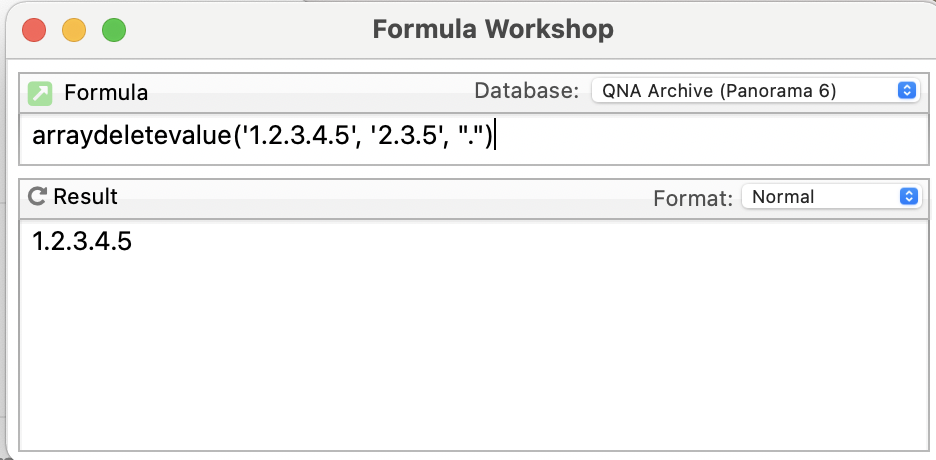Click the circular refresh icon beside Result
This screenshot has height=460, width=936.
coord(38,197)
